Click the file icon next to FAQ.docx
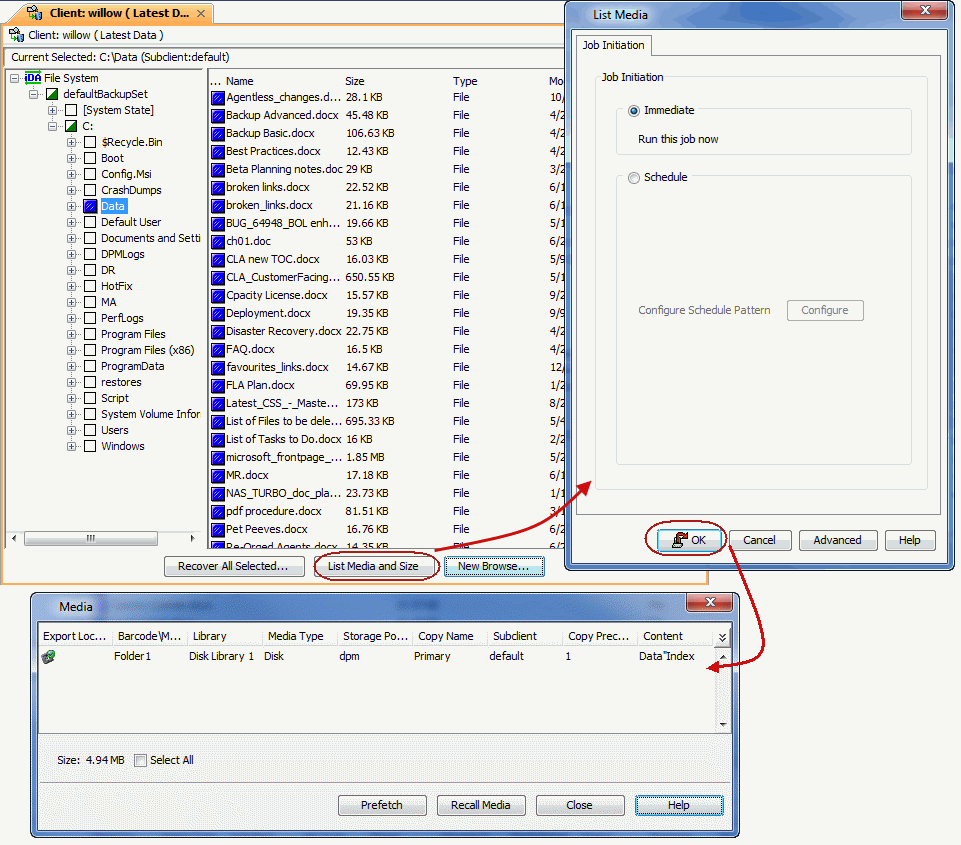 (x=217, y=349)
